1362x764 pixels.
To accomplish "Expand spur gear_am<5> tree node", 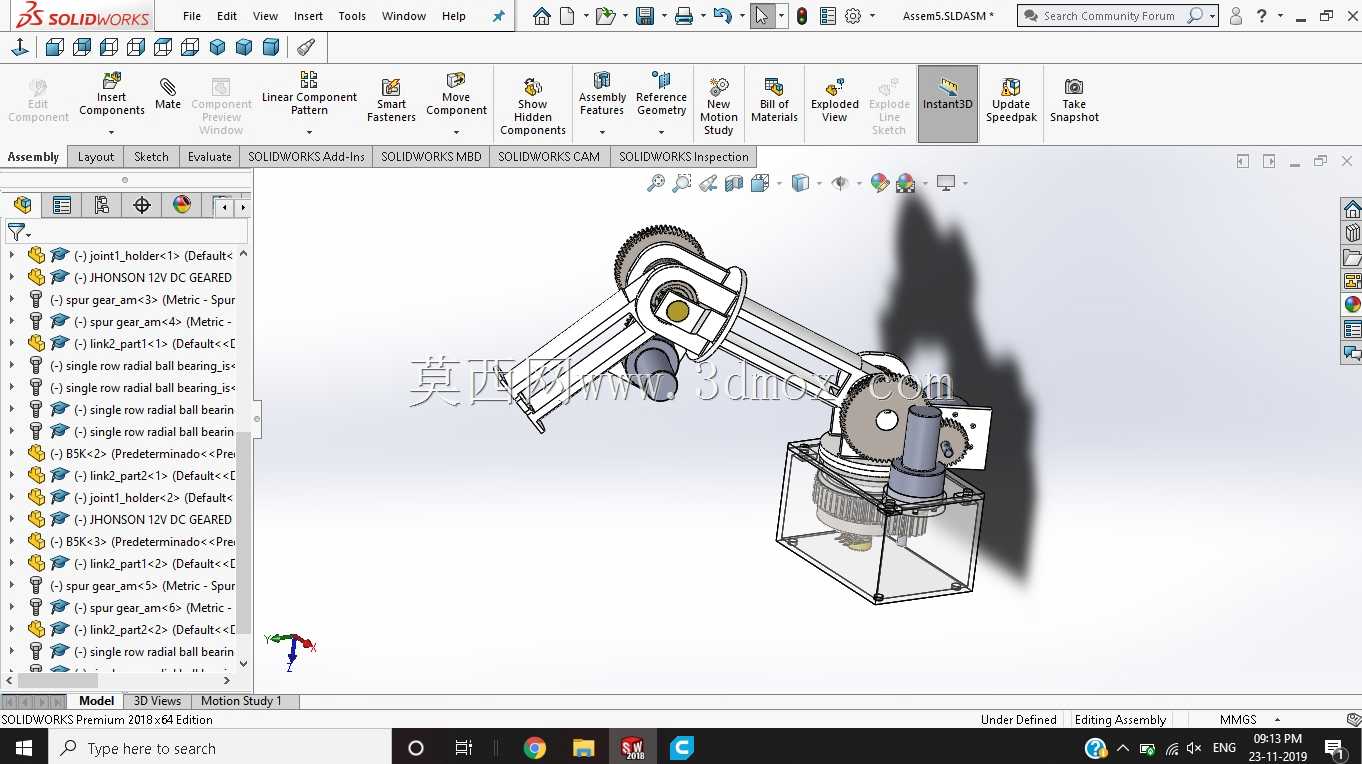I will point(12,585).
